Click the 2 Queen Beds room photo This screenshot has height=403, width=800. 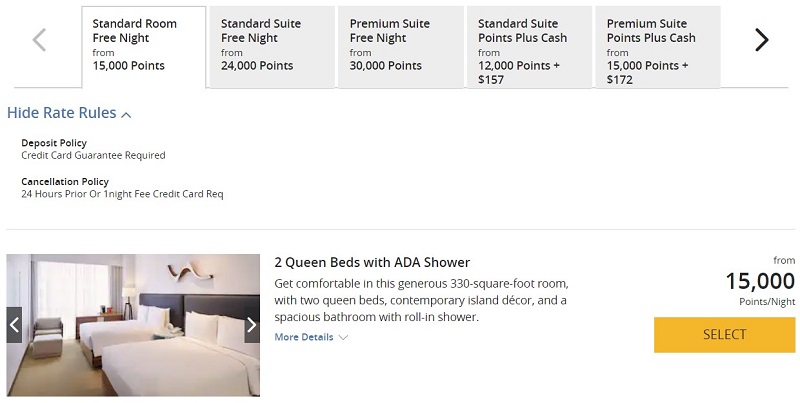(133, 325)
